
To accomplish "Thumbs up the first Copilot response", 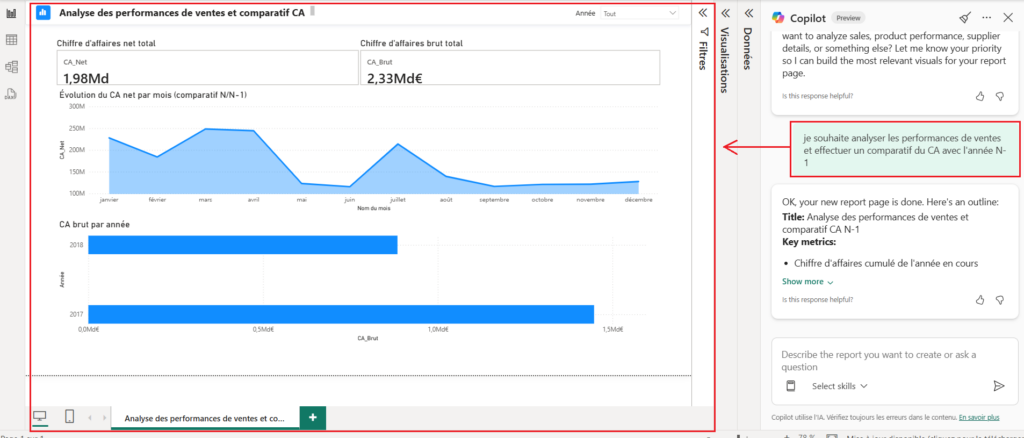I will click(x=980, y=96).
